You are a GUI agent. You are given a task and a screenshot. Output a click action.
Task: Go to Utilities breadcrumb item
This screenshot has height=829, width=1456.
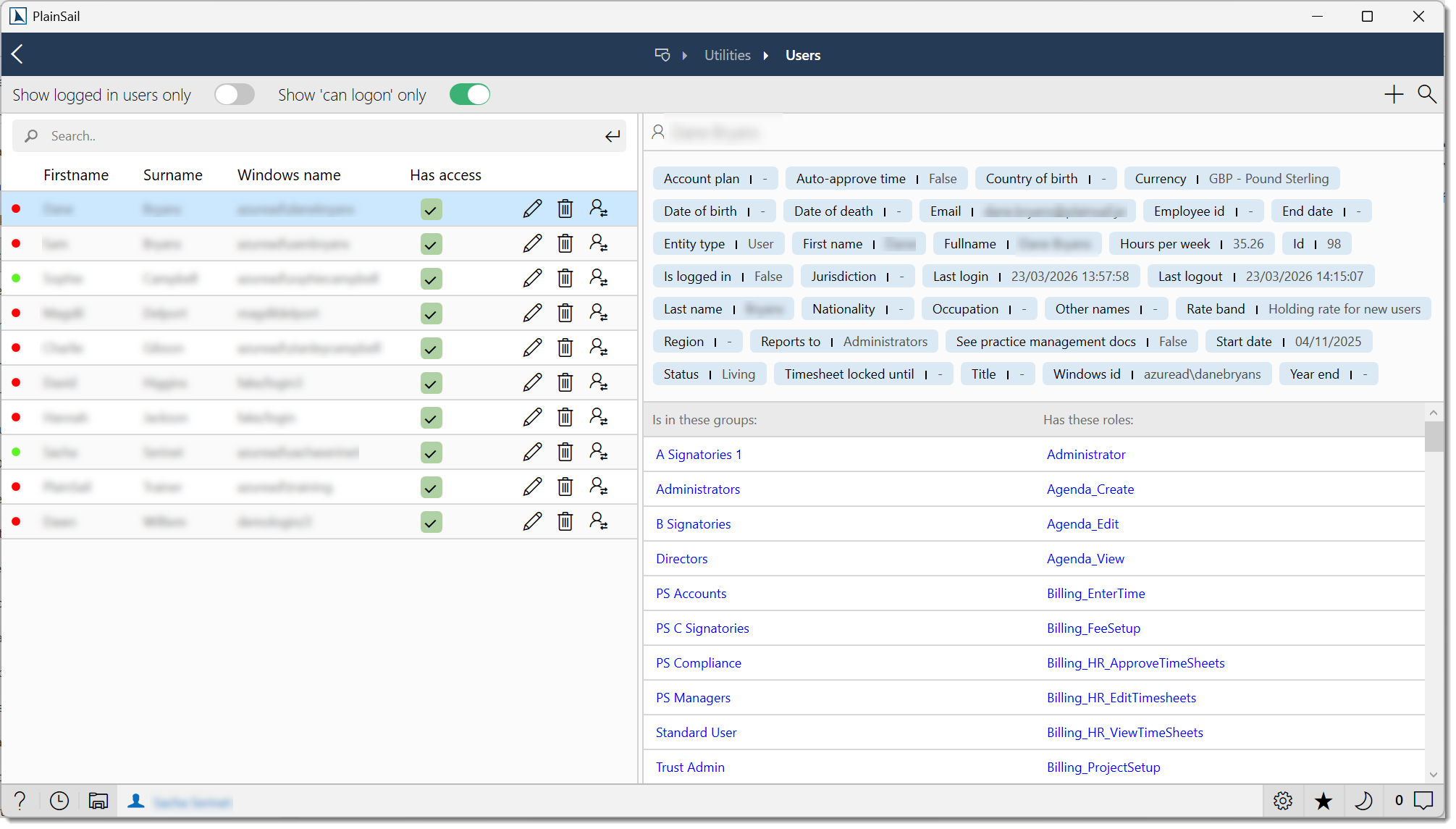727,56
